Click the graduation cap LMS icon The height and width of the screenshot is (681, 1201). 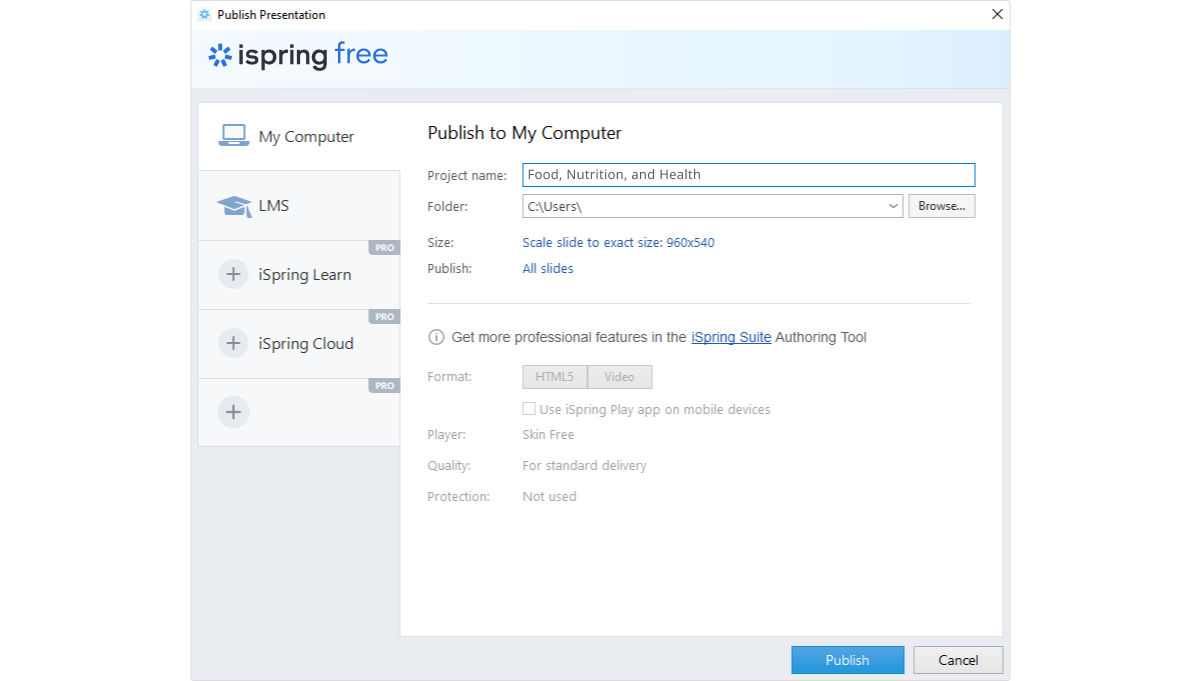tap(234, 206)
